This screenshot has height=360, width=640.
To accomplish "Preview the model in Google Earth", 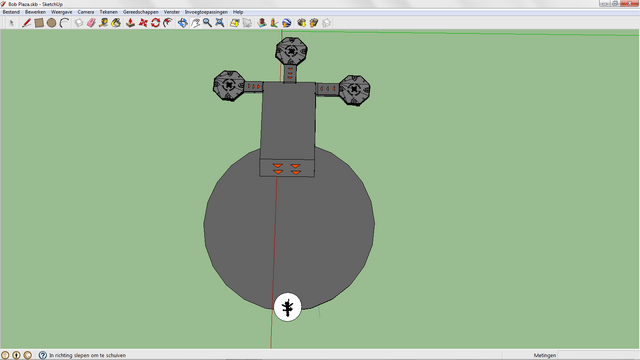I will point(287,23).
